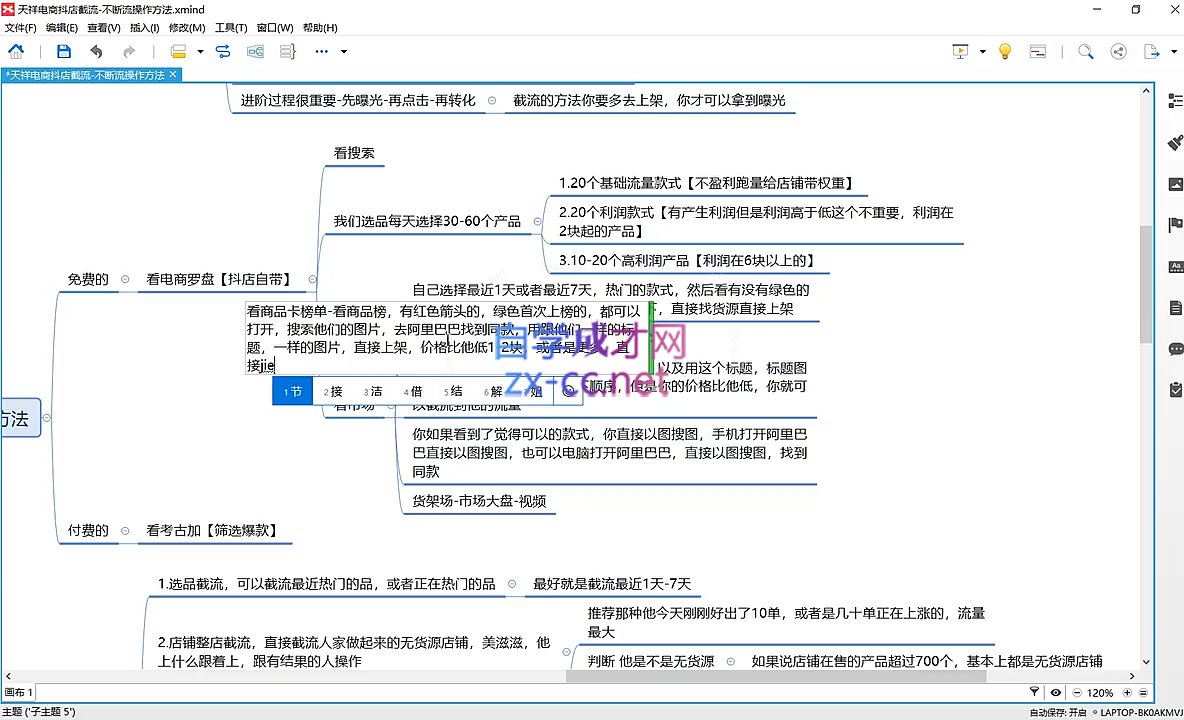1184x720 pixels.
Task: Expand the dropdown next to ellipsis
Action: tap(344, 51)
